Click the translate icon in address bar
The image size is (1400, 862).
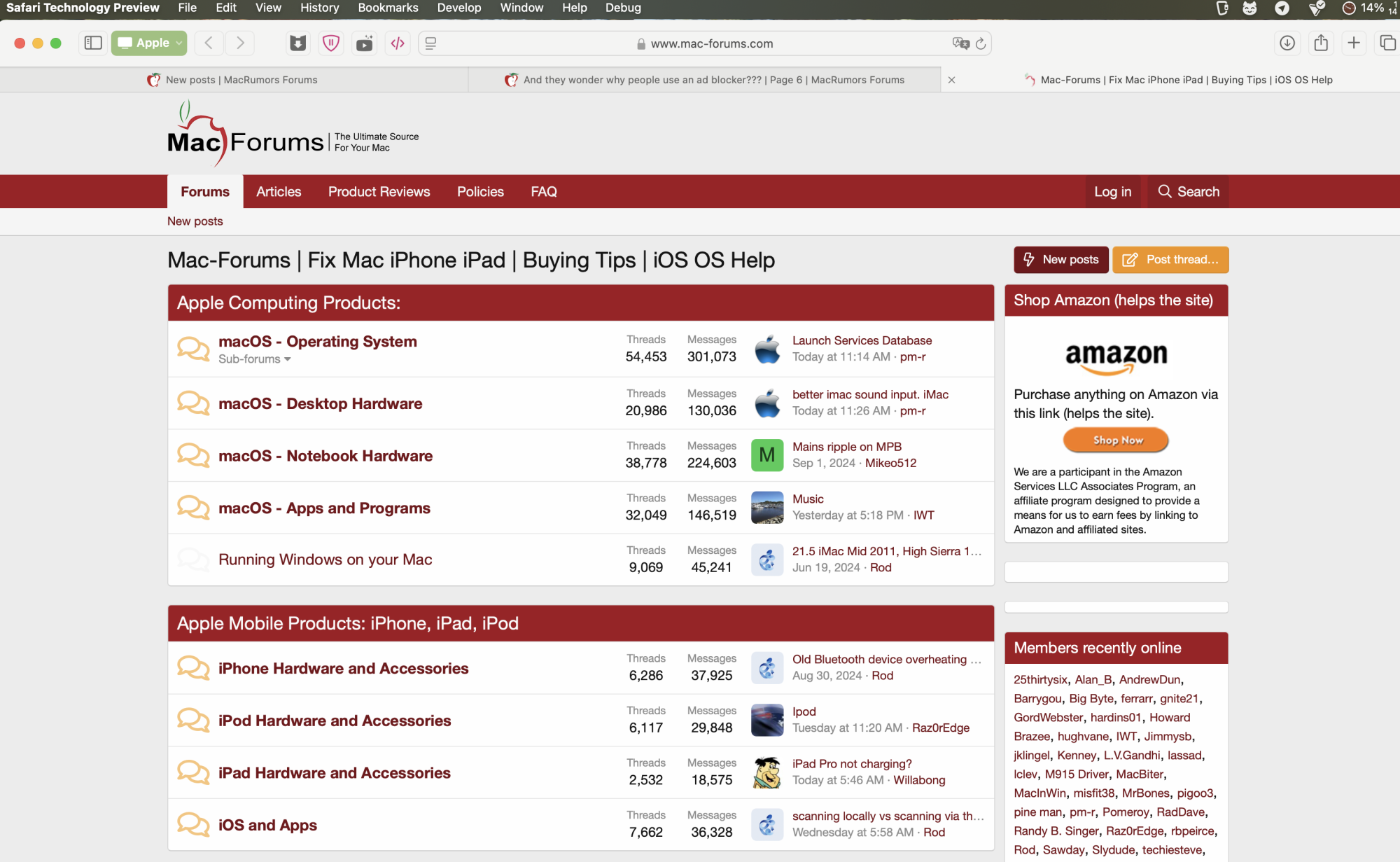click(961, 43)
